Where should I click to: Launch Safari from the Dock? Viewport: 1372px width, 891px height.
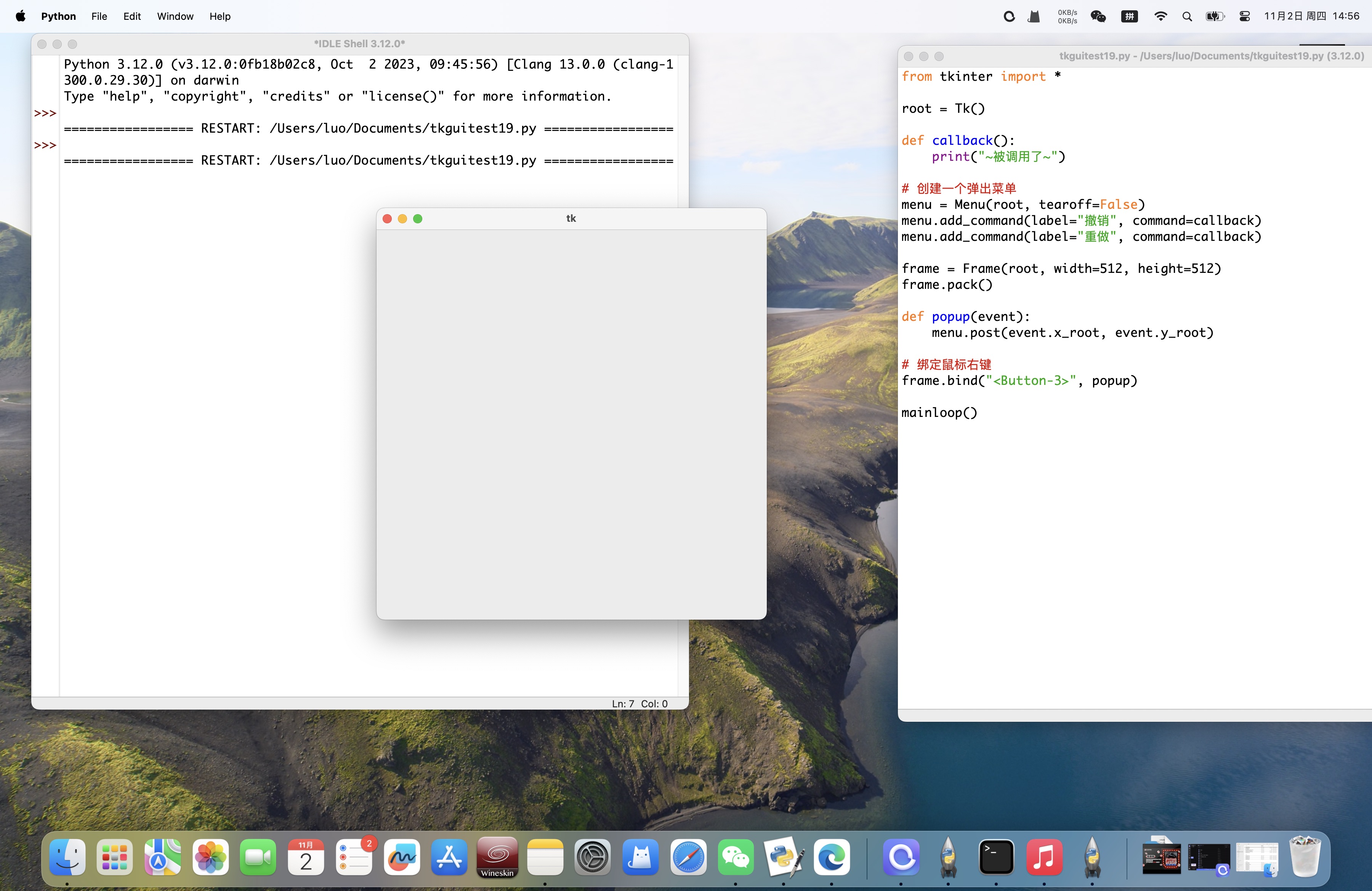tap(688, 857)
